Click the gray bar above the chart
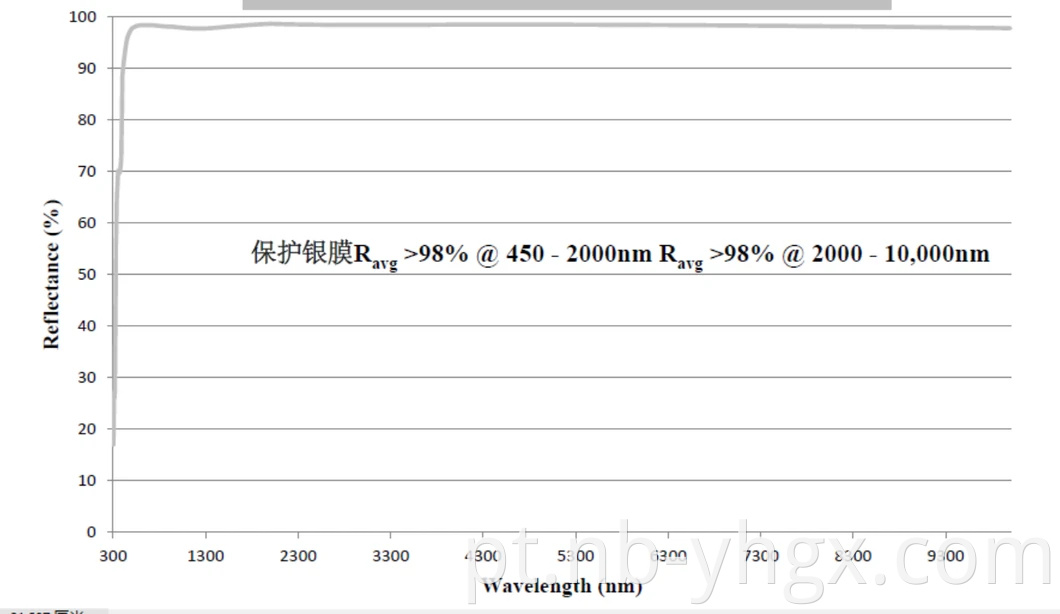 pyautogui.click(x=566, y=5)
